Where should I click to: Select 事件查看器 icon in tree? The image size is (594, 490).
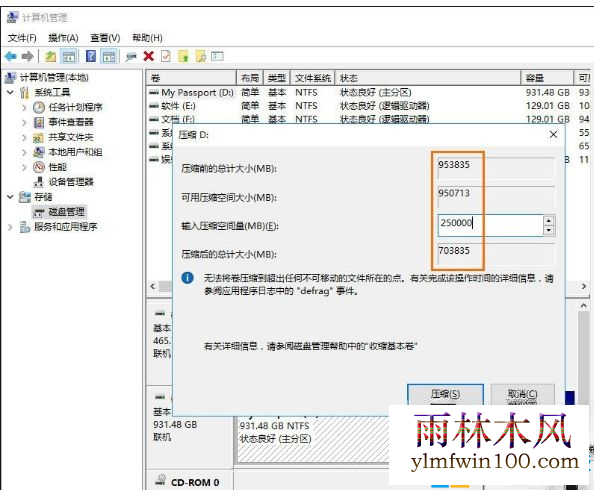click(39, 122)
